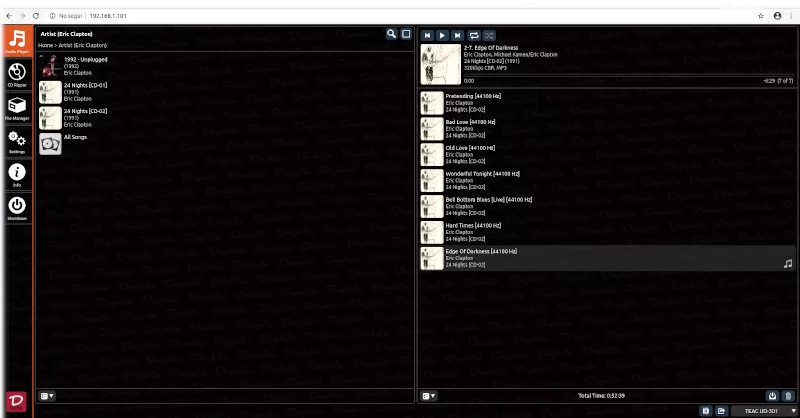Image resolution: width=800 pixels, height=418 pixels.
Task: Click the All Songs disc icon
Action: pos(51,144)
